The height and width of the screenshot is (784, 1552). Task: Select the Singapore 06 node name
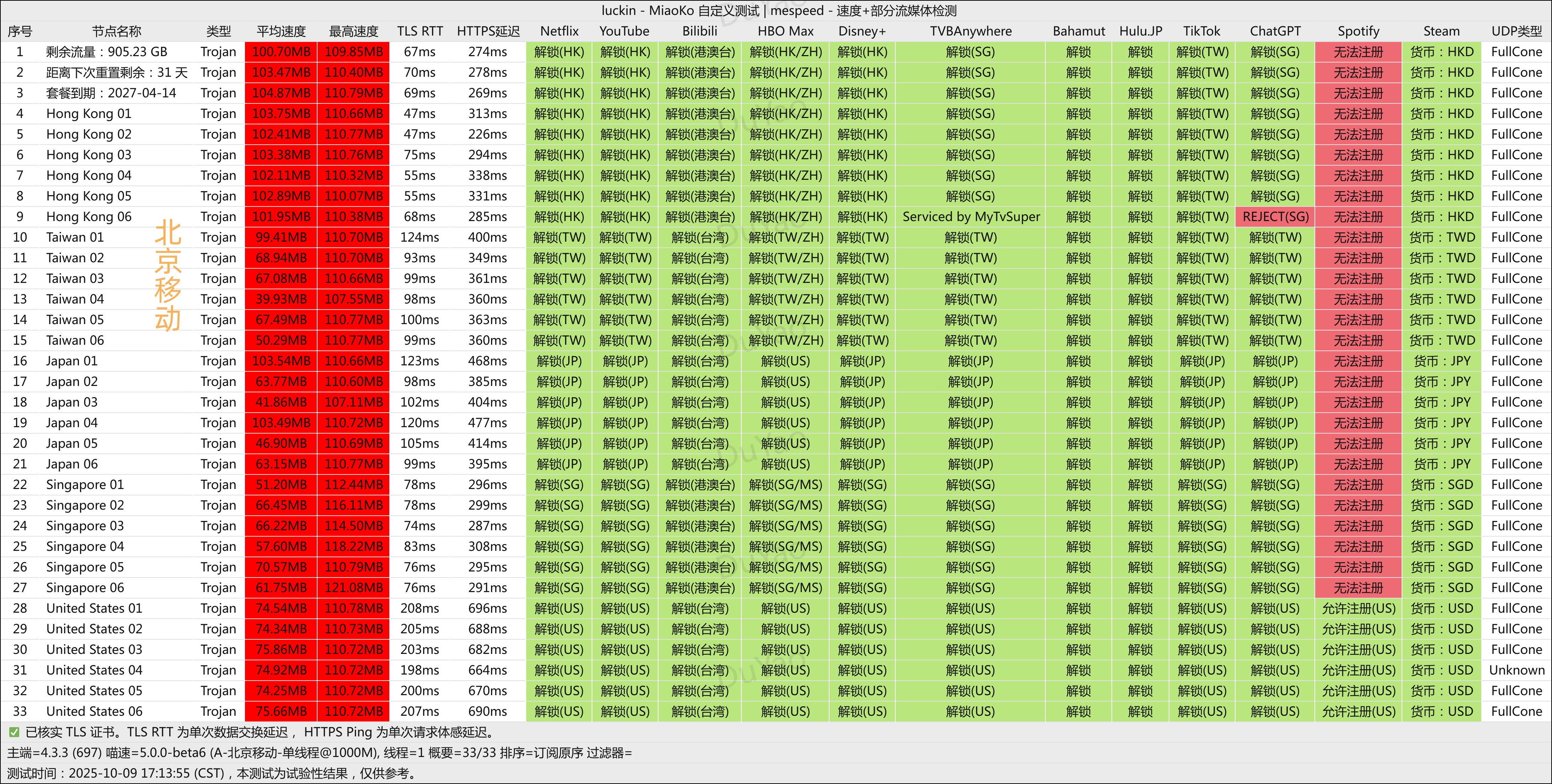click(x=85, y=588)
